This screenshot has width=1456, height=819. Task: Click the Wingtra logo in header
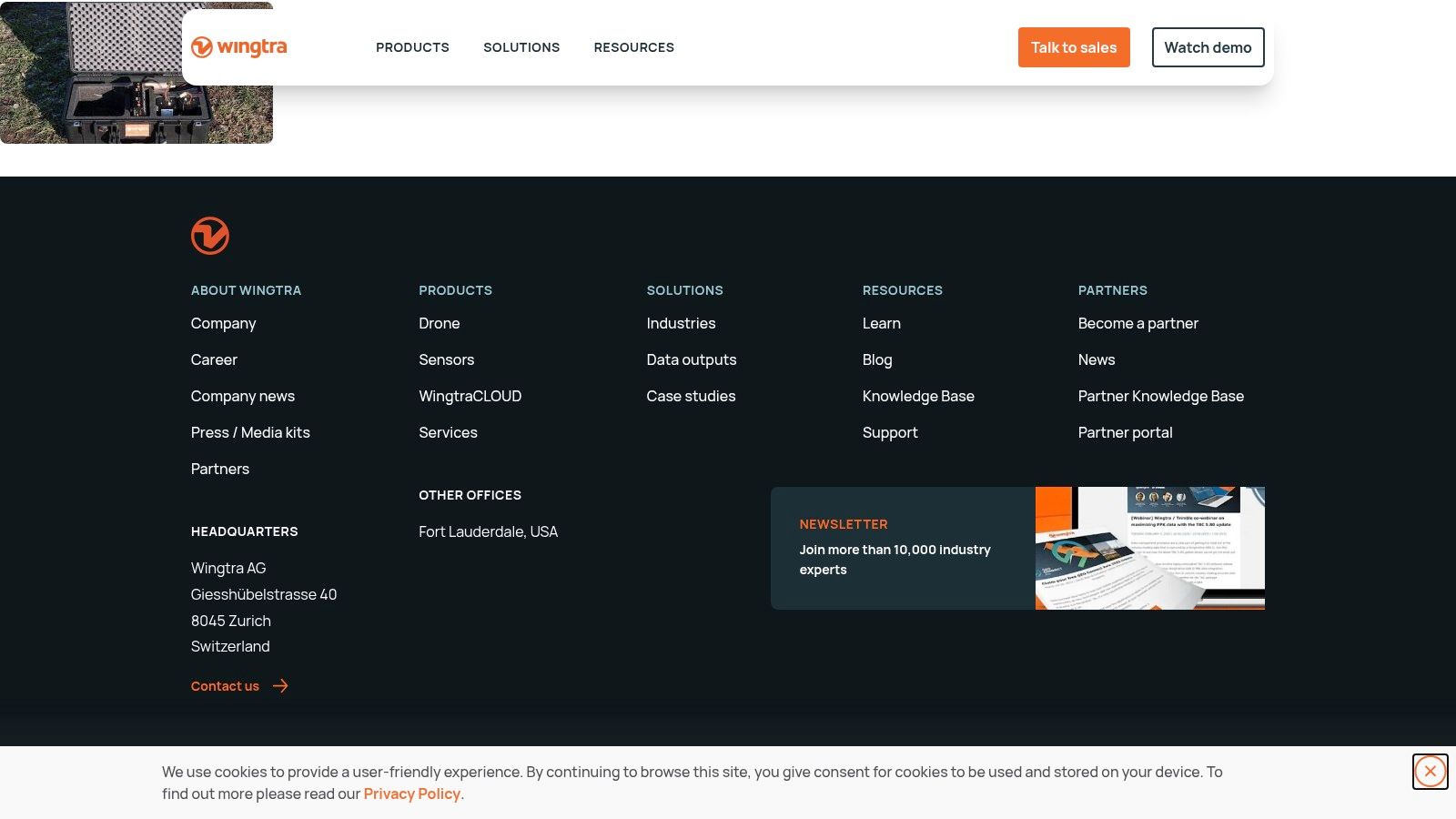(239, 47)
